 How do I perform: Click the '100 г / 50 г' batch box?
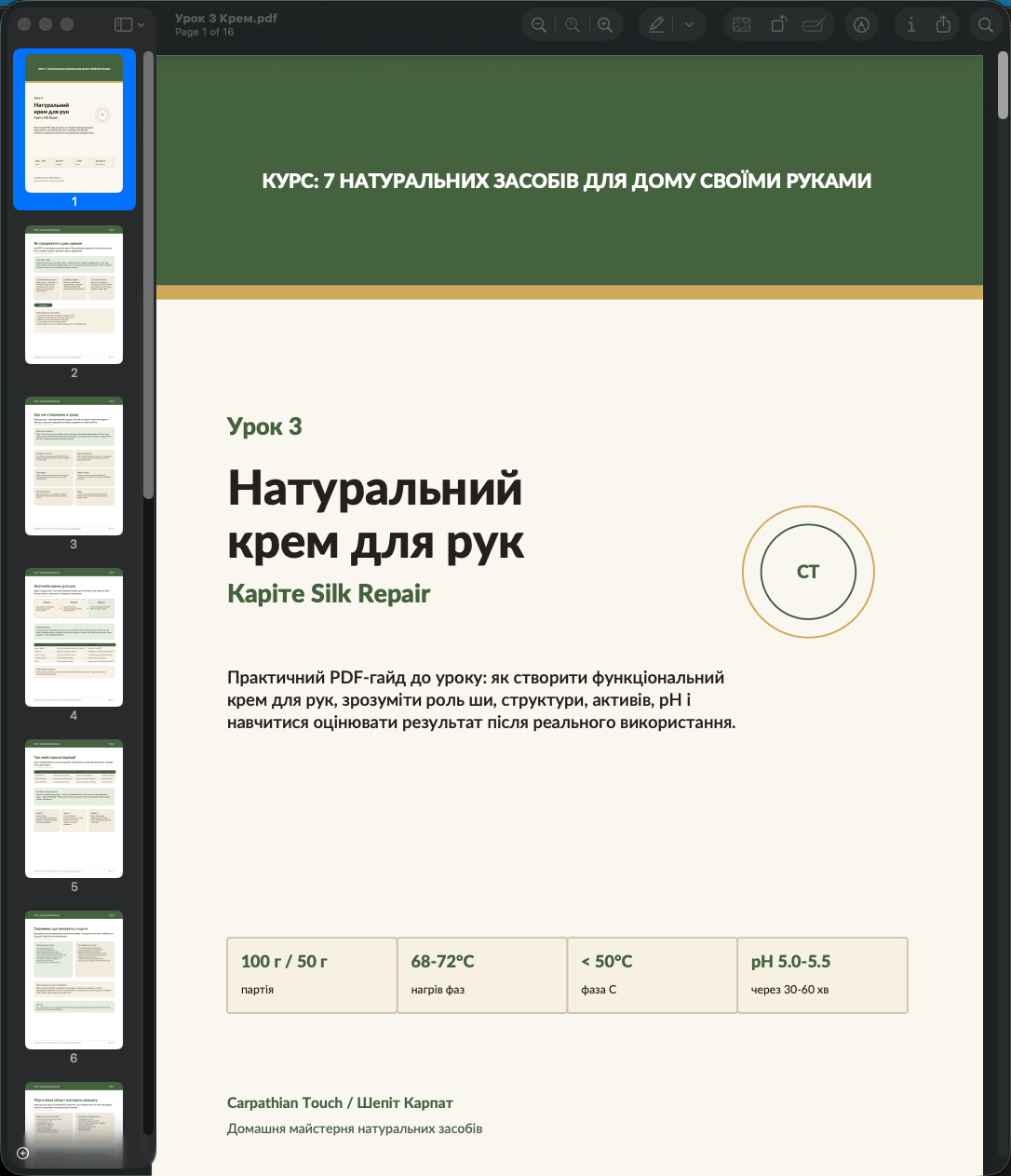312,975
